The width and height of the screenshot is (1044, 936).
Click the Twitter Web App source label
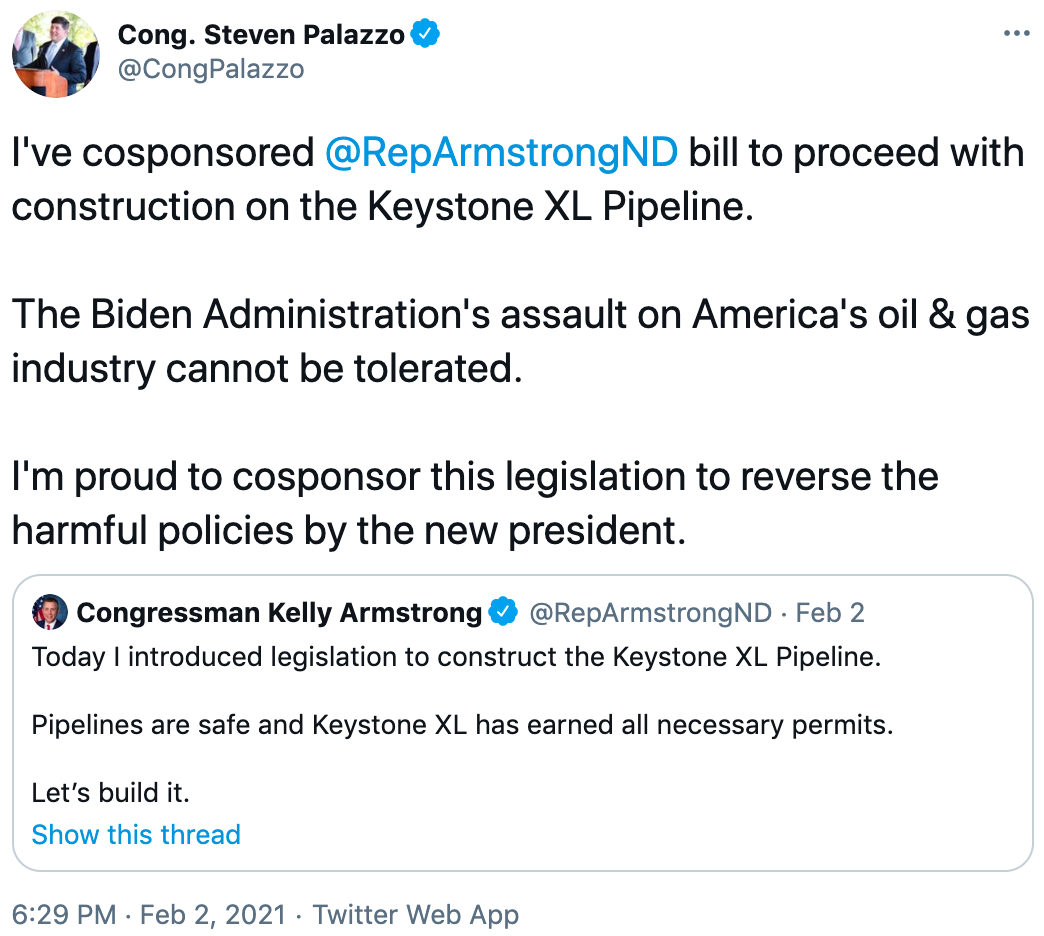(415, 914)
